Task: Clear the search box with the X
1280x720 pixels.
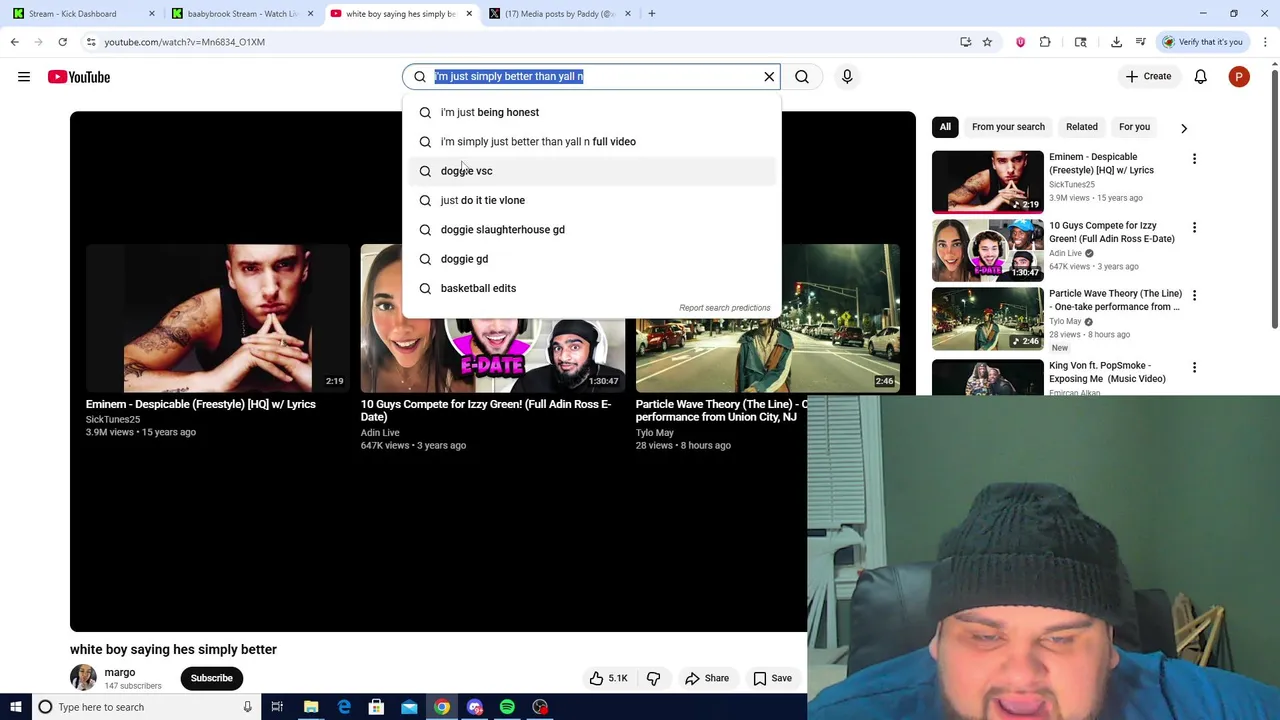Action: (769, 76)
